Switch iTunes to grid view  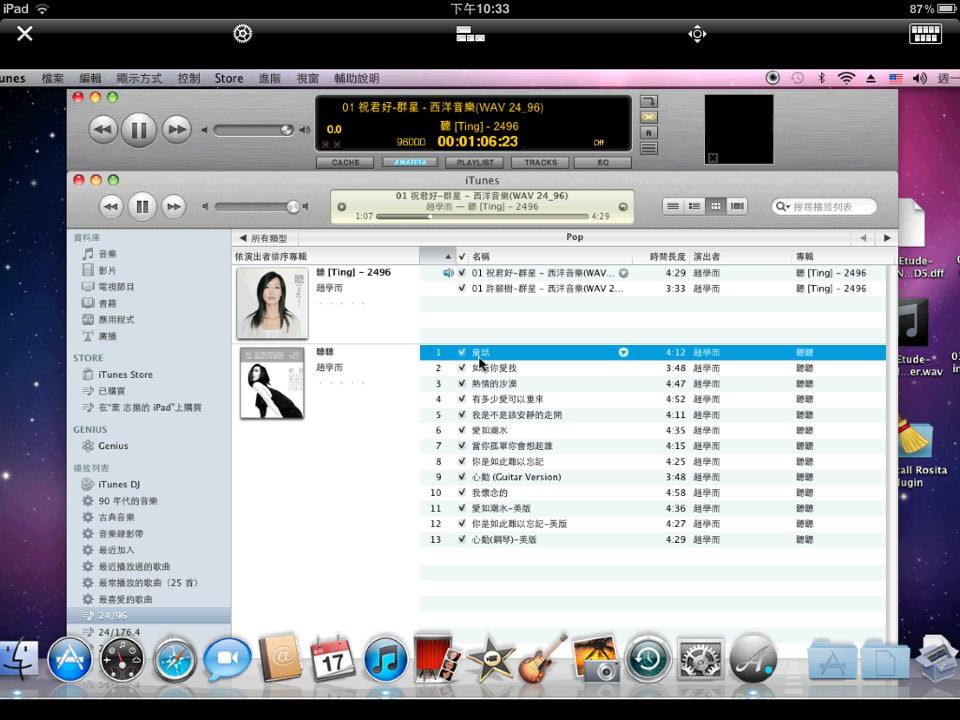pyautogui.click(x=715, y=206)
